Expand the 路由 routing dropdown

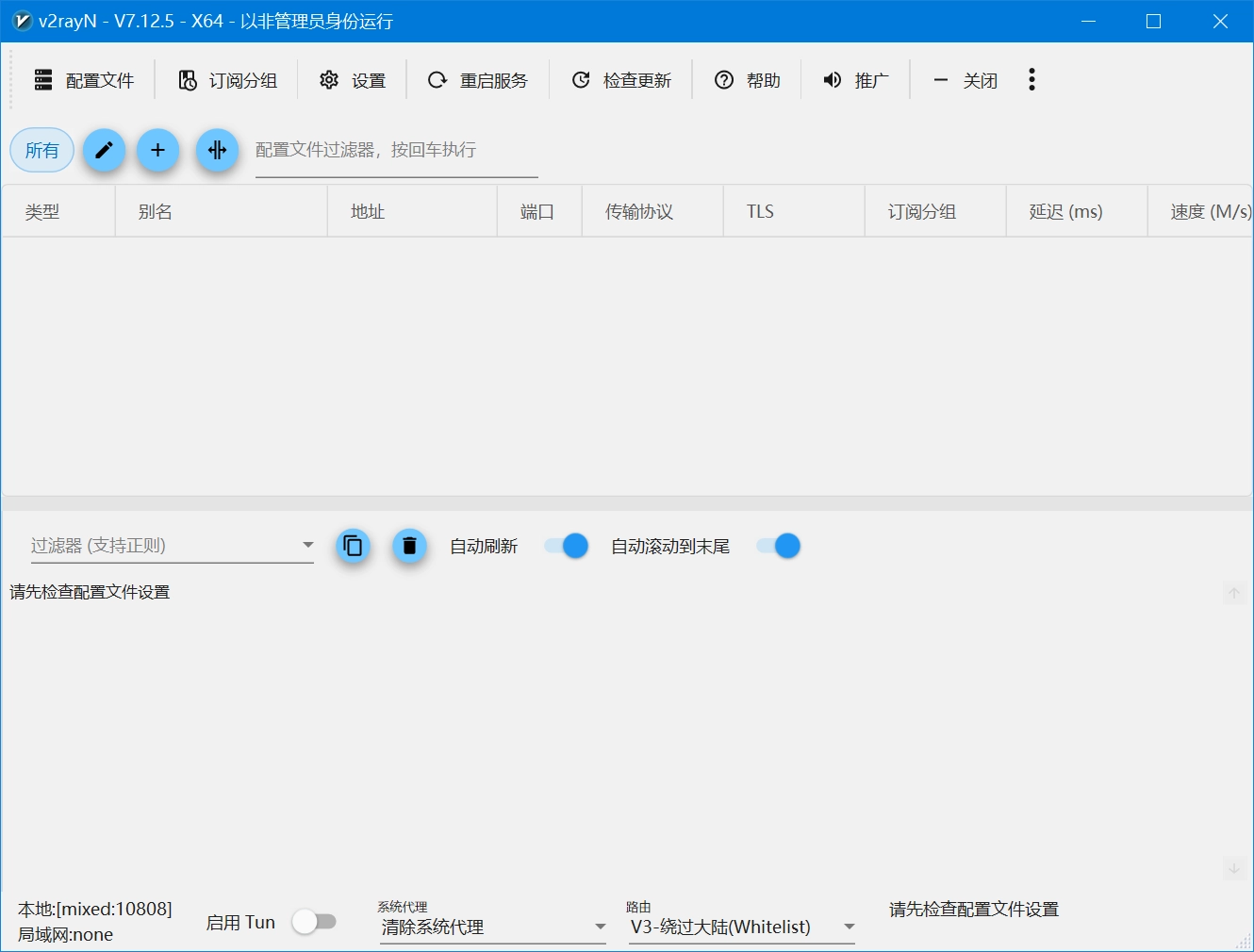[x=742, y=927]
